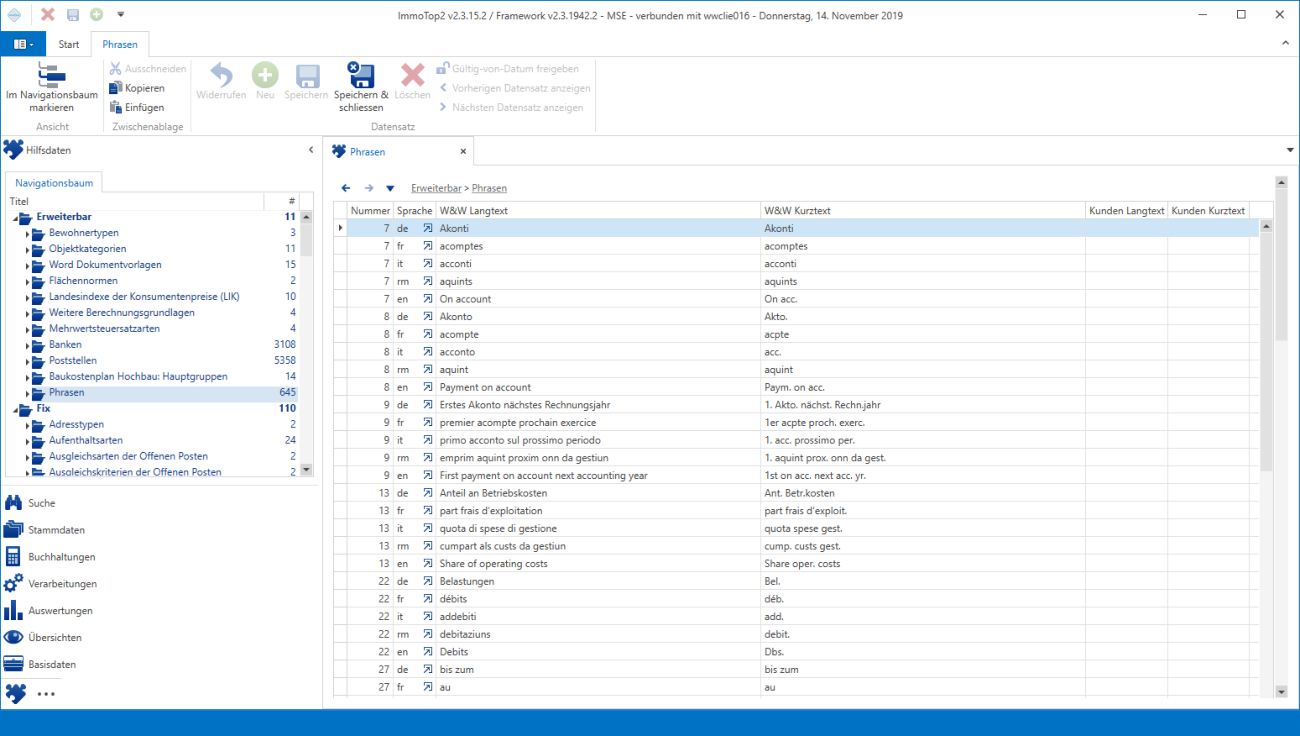The height and width of the screenshot is (736, 1300).
Task: Open Buchhaltungen via the calculator icon
Action: coord(14,557)
